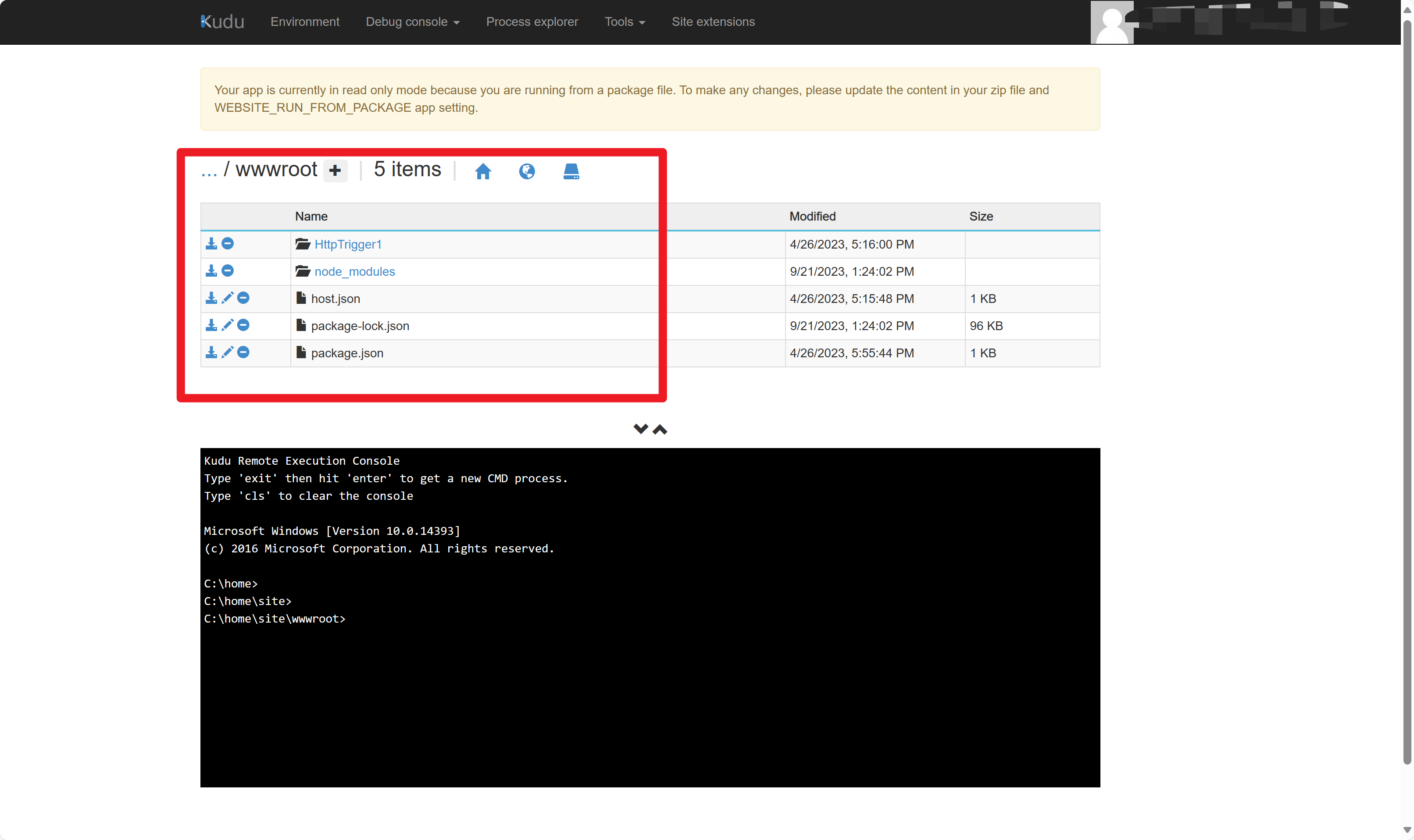Click the globe site root icon

pos(527,171)
